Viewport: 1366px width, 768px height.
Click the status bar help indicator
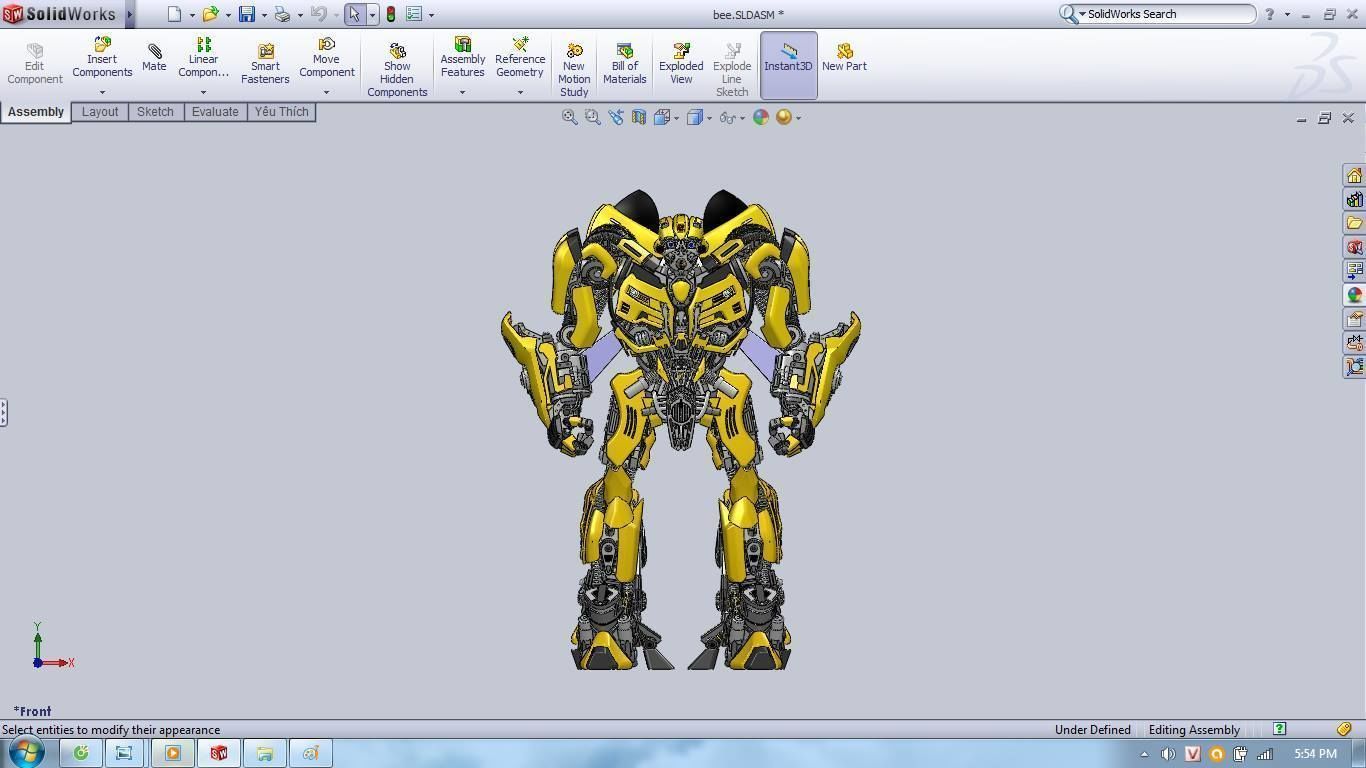click(1279, 729)
